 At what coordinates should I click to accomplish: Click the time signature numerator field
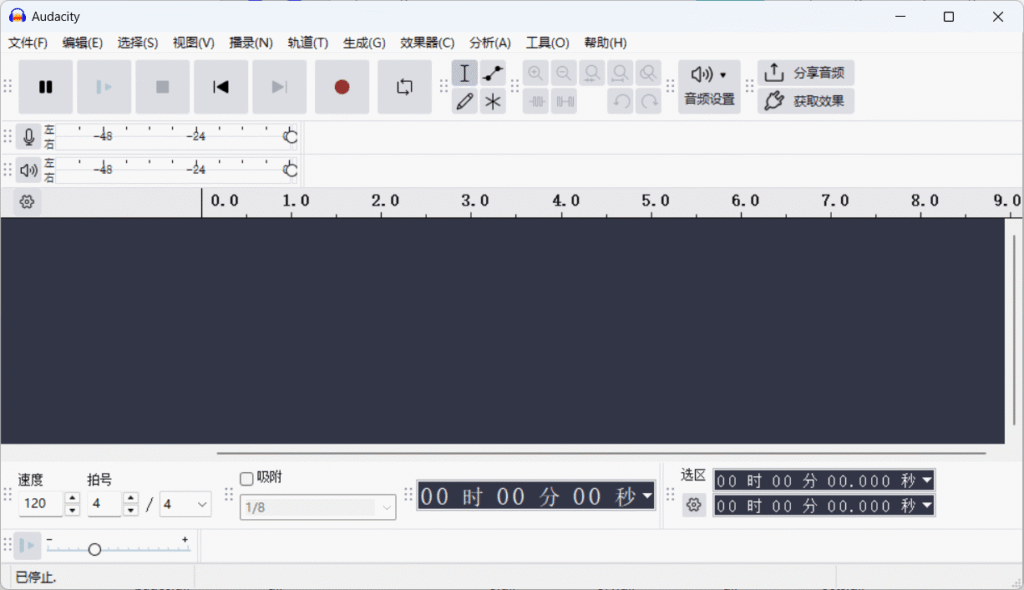point(104,504)
